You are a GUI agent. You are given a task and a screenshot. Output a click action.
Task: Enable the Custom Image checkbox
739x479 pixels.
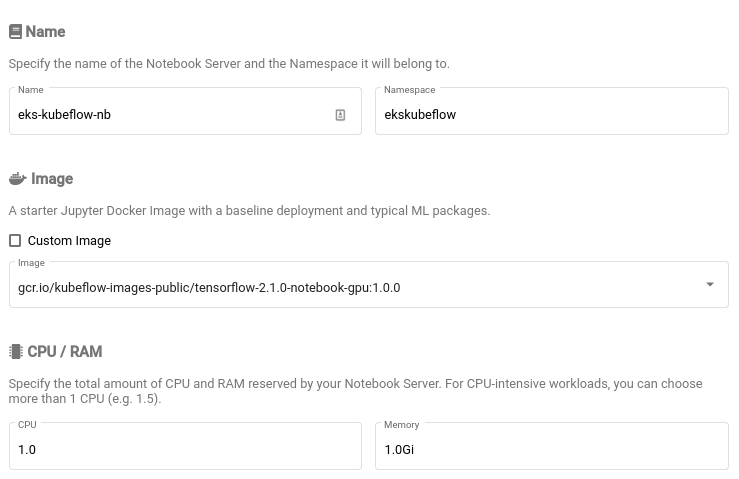[x=15, y=241]
